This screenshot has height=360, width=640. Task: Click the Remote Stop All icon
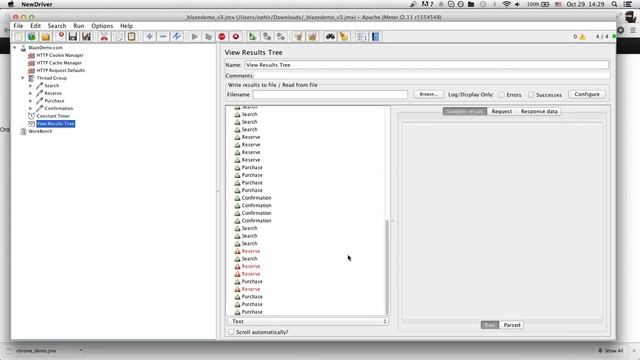pyautogui.click(x=267, y=37)
